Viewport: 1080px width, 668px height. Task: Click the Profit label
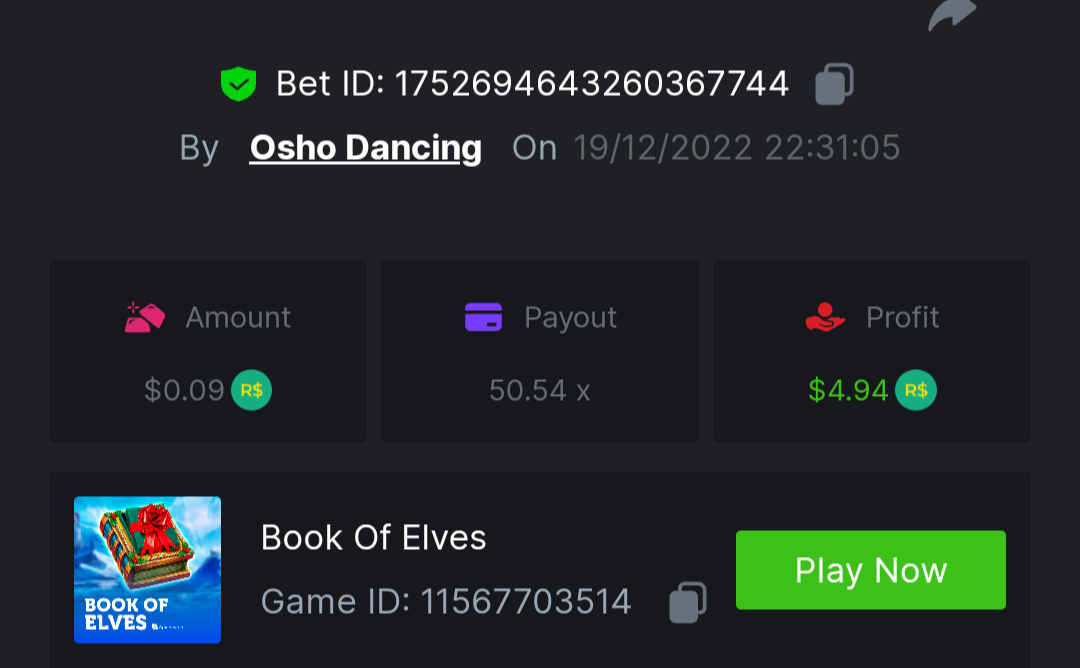[902, 317]
